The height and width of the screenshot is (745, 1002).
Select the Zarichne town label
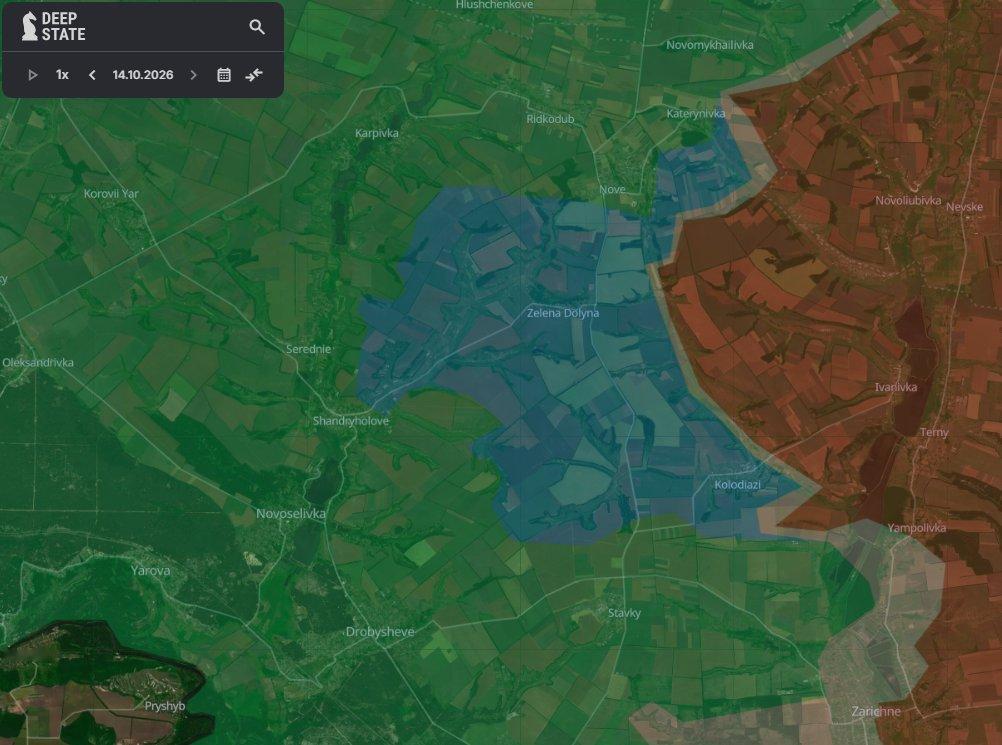click(876, 712)
